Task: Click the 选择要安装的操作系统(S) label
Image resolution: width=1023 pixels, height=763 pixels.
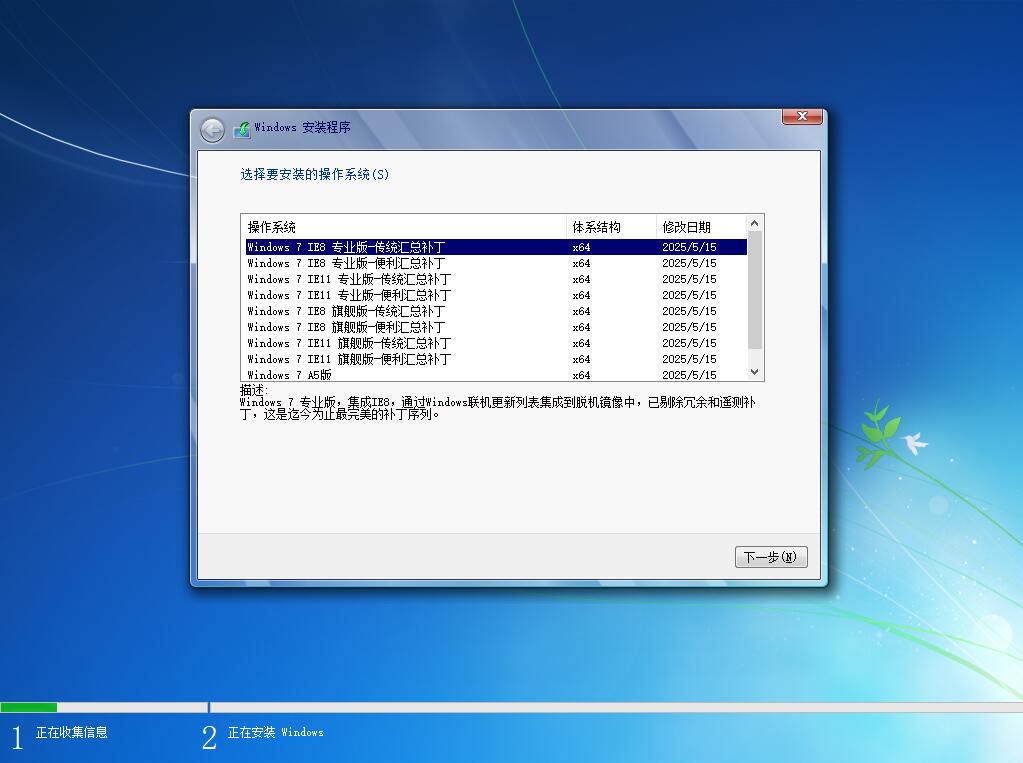Action: click(x=314, y=174)
